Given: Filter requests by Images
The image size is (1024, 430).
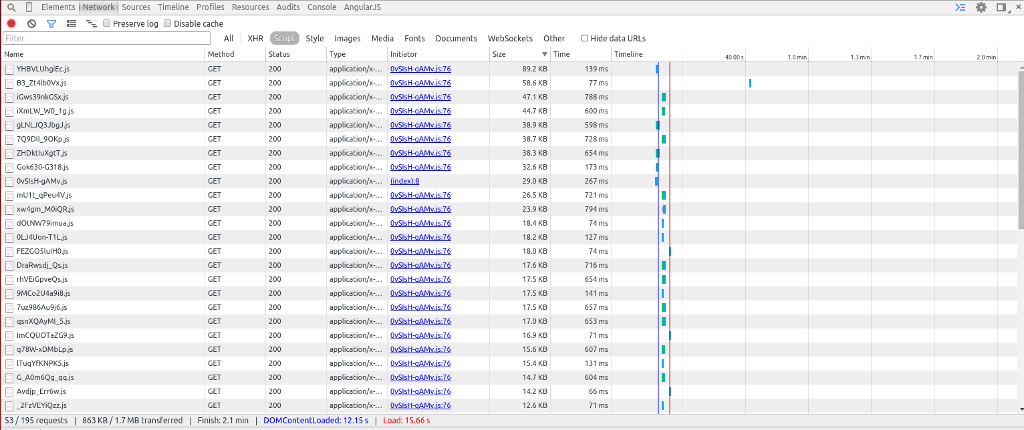Looking at the screenshot, I should (x=347, y=39).
